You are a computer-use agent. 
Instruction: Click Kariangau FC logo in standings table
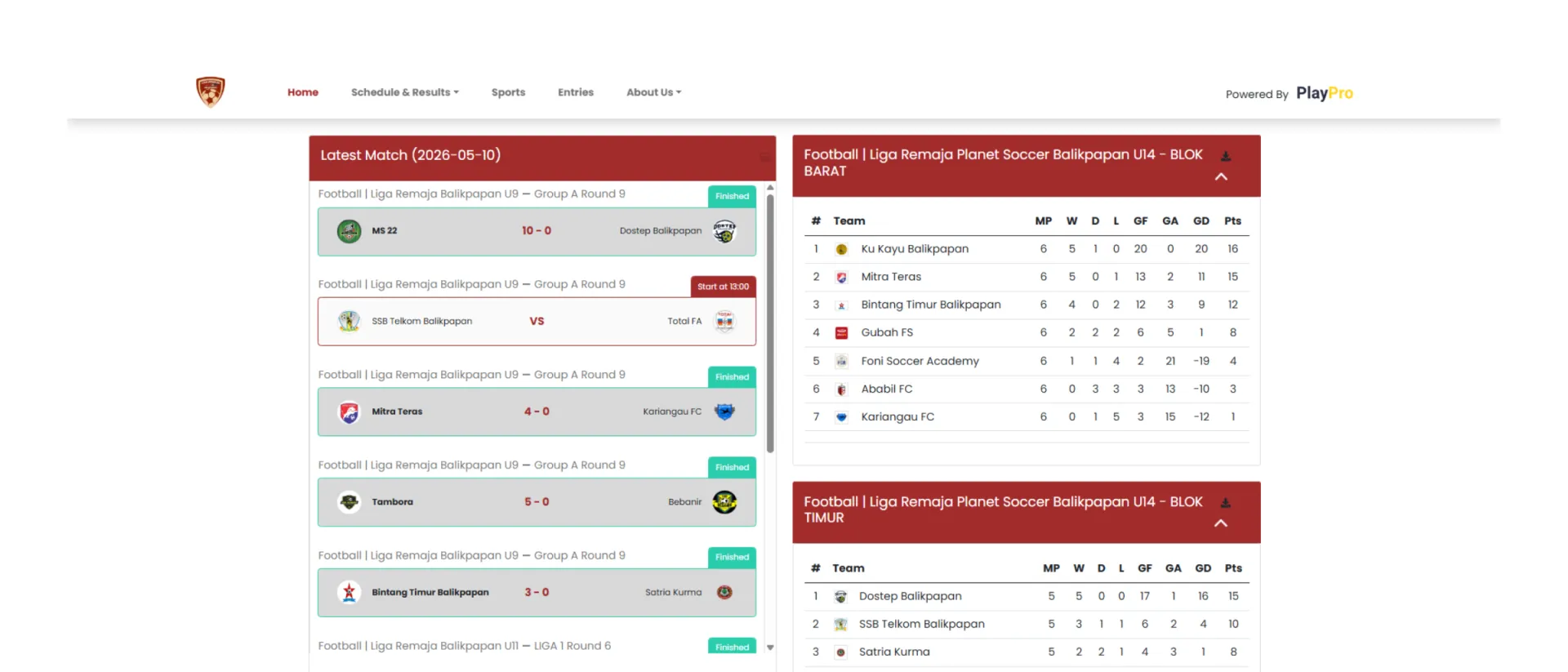pyautogui.click(x=842, y=417)
